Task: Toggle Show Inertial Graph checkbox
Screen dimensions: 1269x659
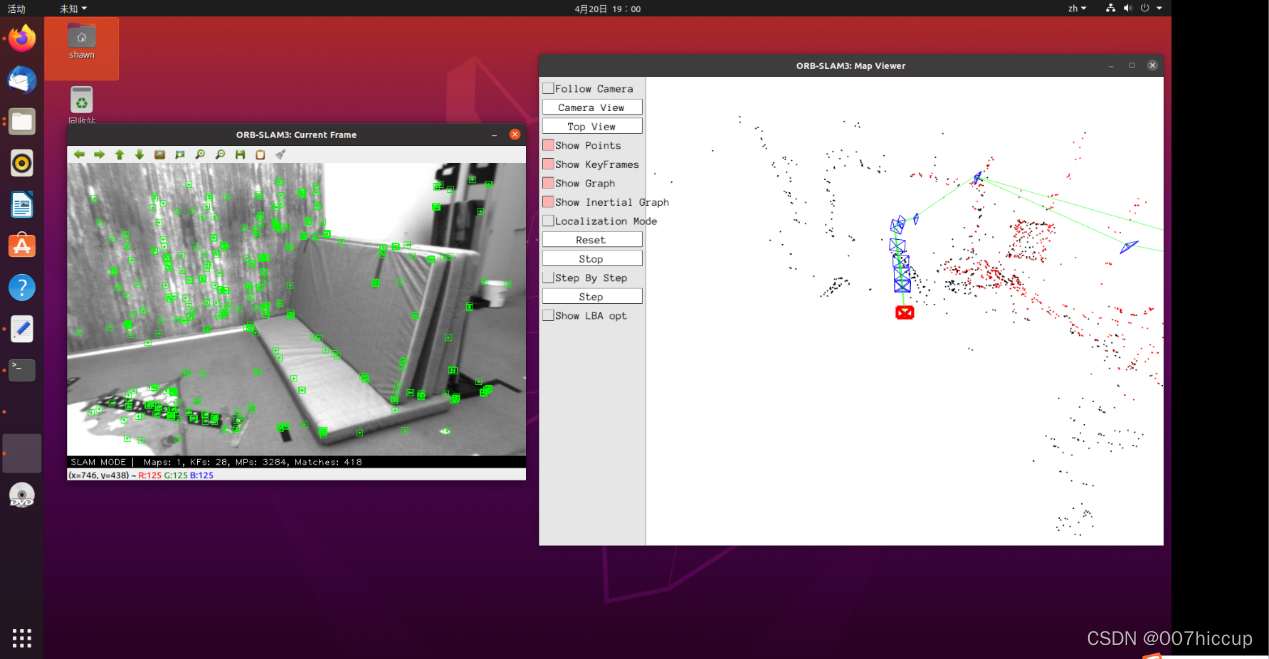Action: [x=548, y=202]
